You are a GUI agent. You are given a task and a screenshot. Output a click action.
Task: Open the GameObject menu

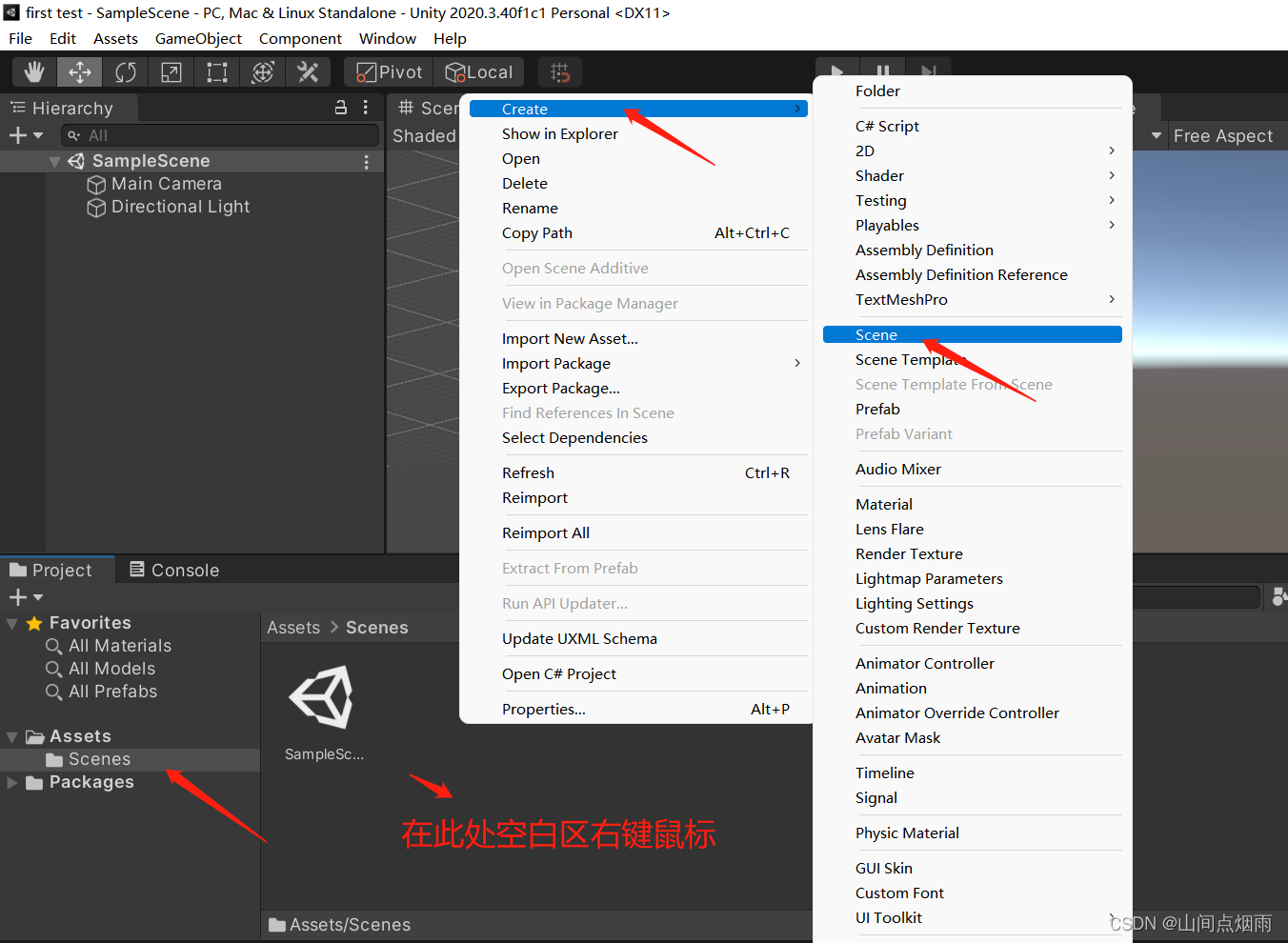tap(198, 38)
